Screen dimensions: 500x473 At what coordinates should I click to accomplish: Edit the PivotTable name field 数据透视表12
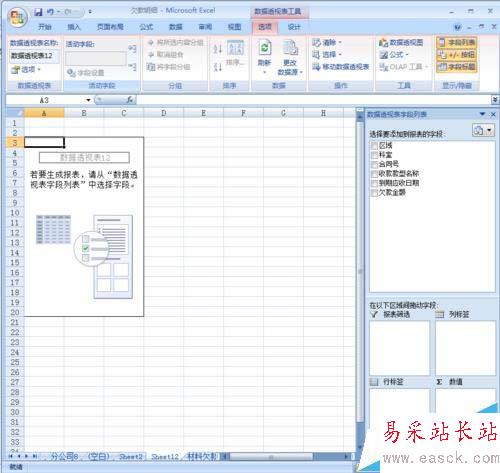pos(34,56)
